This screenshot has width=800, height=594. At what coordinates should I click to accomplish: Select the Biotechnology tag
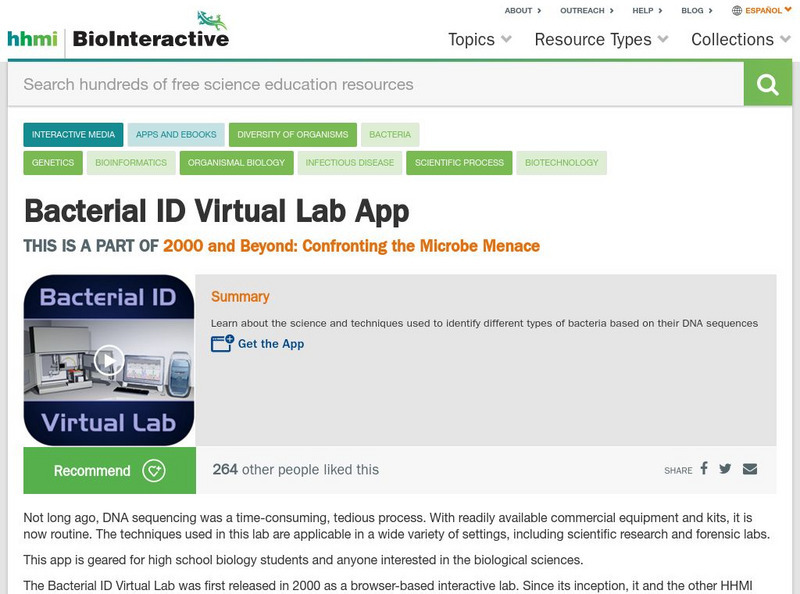pos(562,163)
